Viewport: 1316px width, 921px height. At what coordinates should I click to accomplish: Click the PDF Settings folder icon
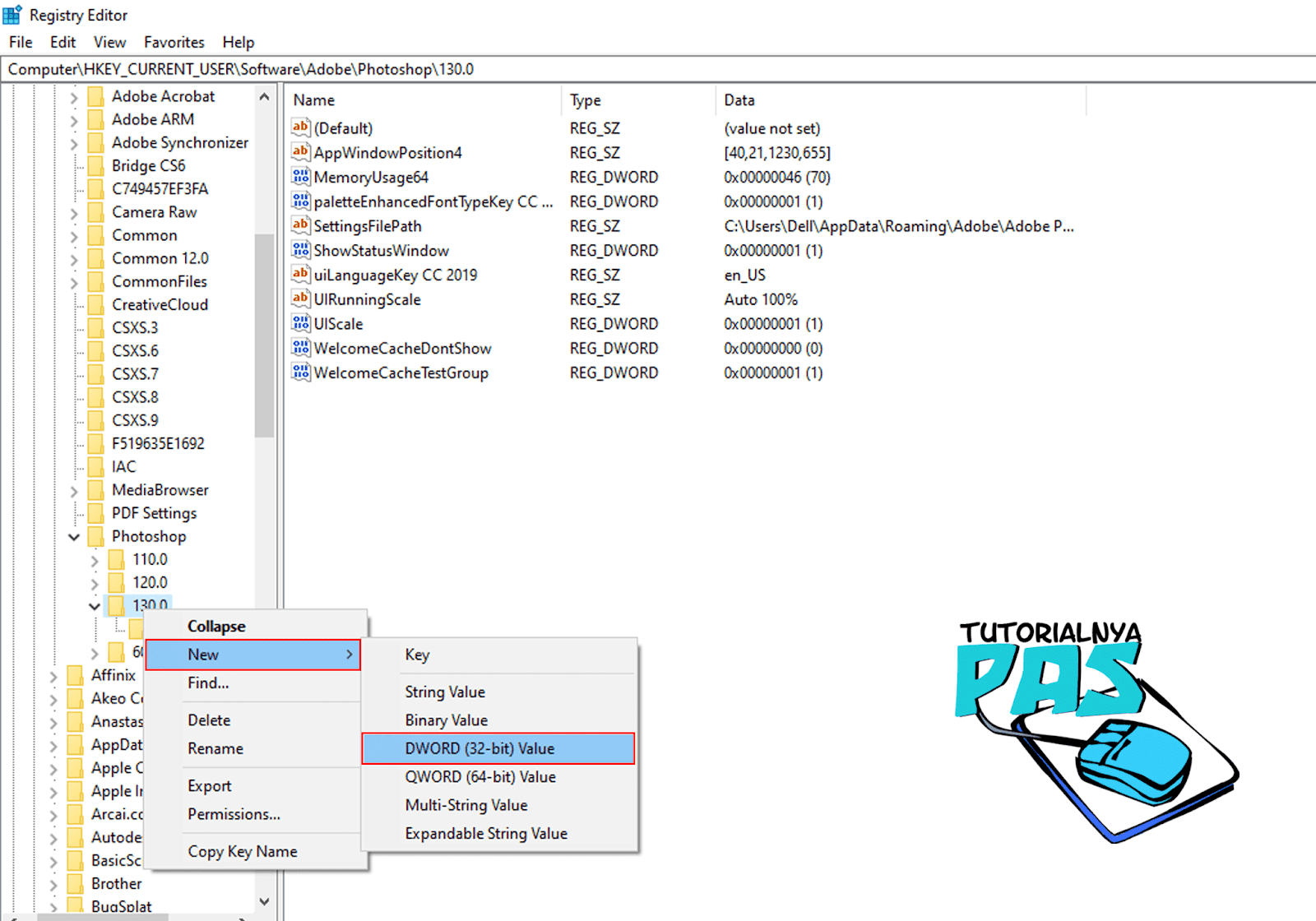(95, 513)
